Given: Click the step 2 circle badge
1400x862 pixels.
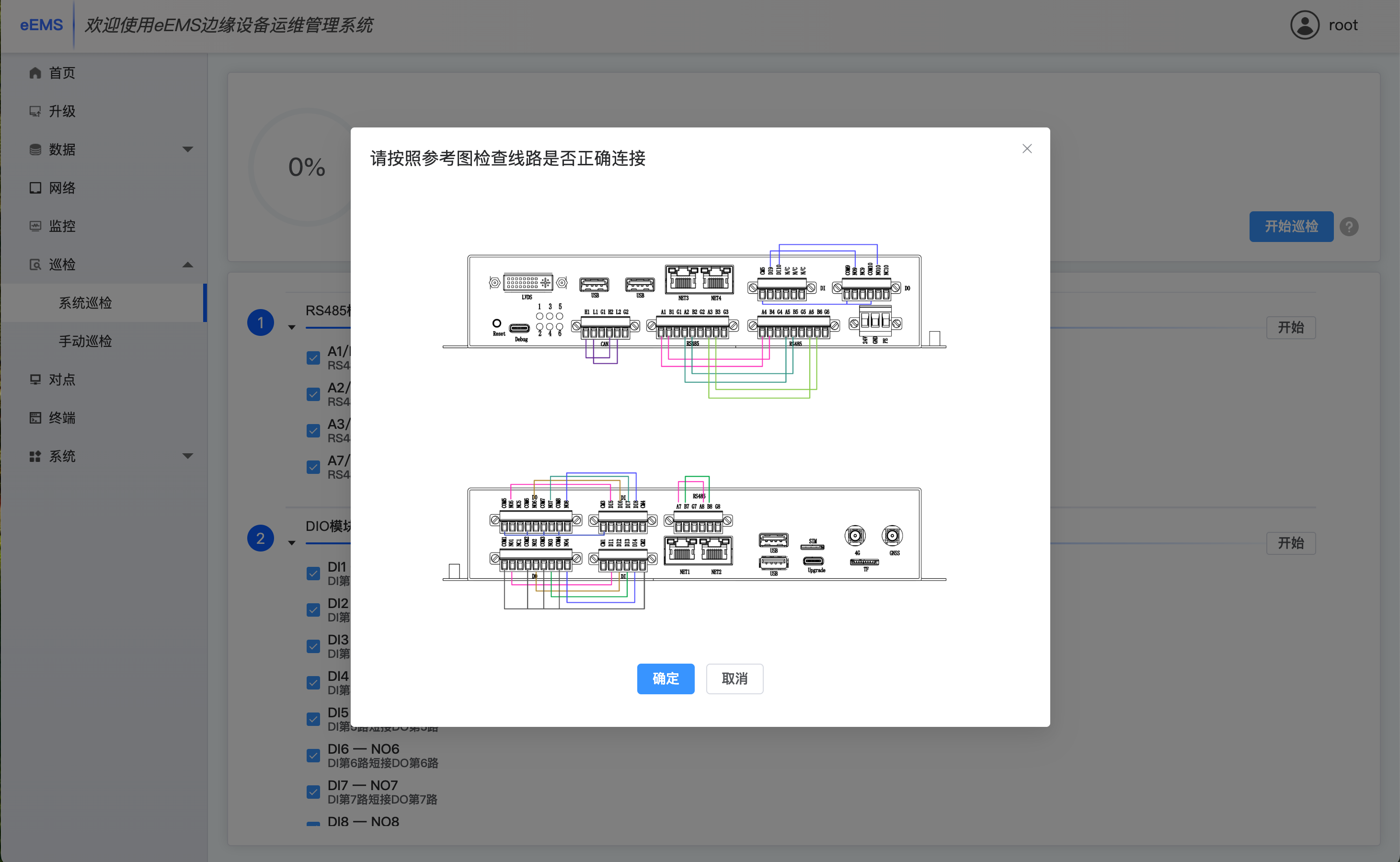Looking at the screenshot, I should pos(261,538).
